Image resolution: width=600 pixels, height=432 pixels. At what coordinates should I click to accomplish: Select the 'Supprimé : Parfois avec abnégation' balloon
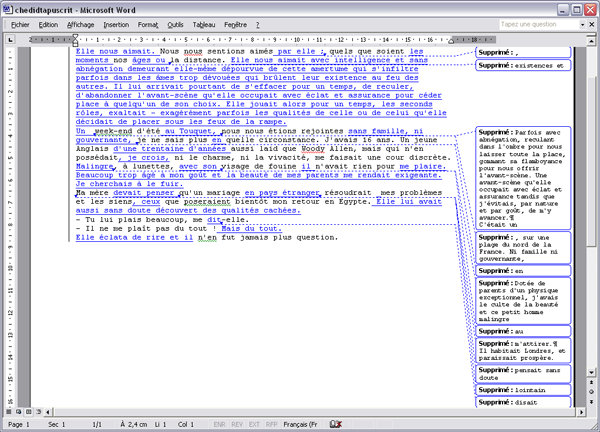pyautogui.click(x=523, y=178)
